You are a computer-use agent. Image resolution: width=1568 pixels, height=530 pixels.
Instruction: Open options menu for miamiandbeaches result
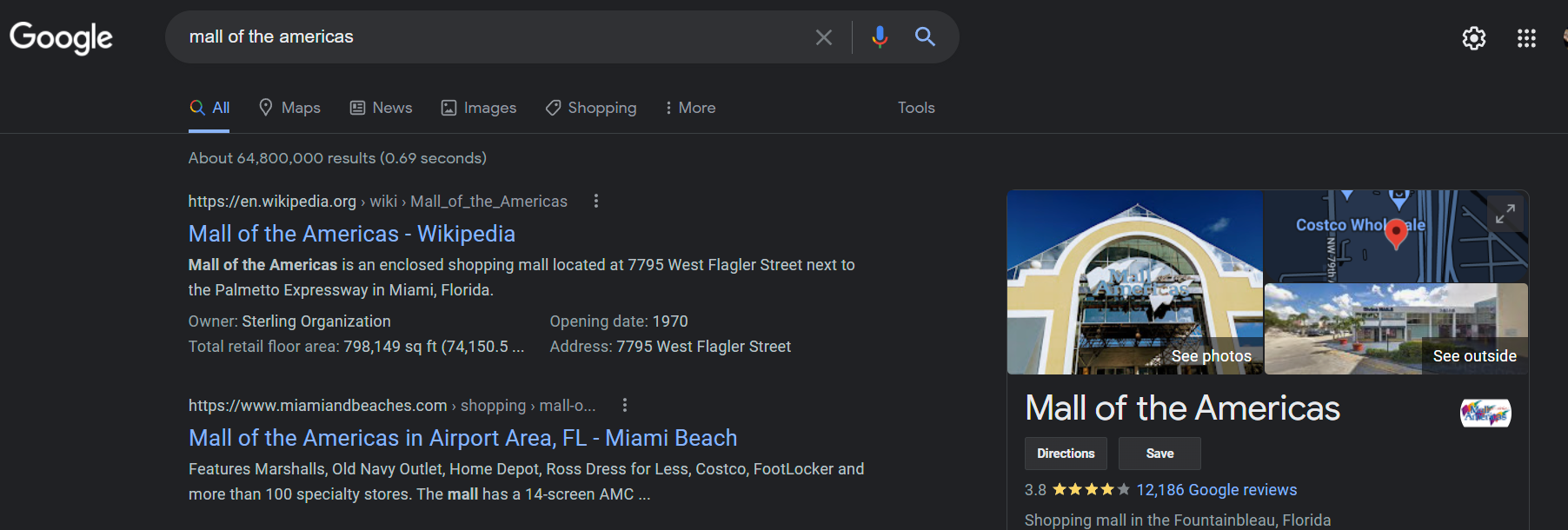(624, 406)
